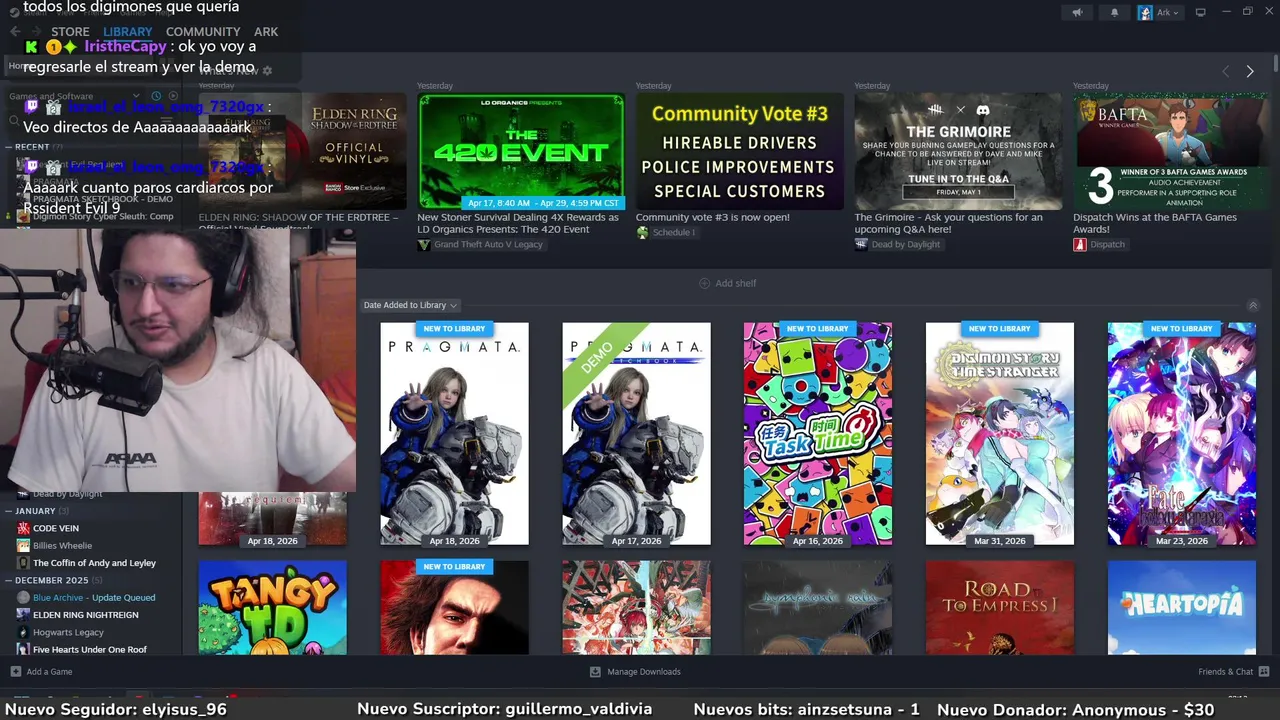Click the Grand Theft Auto V Legacy game icon
1280x720 pixels.
pos(424,245)
